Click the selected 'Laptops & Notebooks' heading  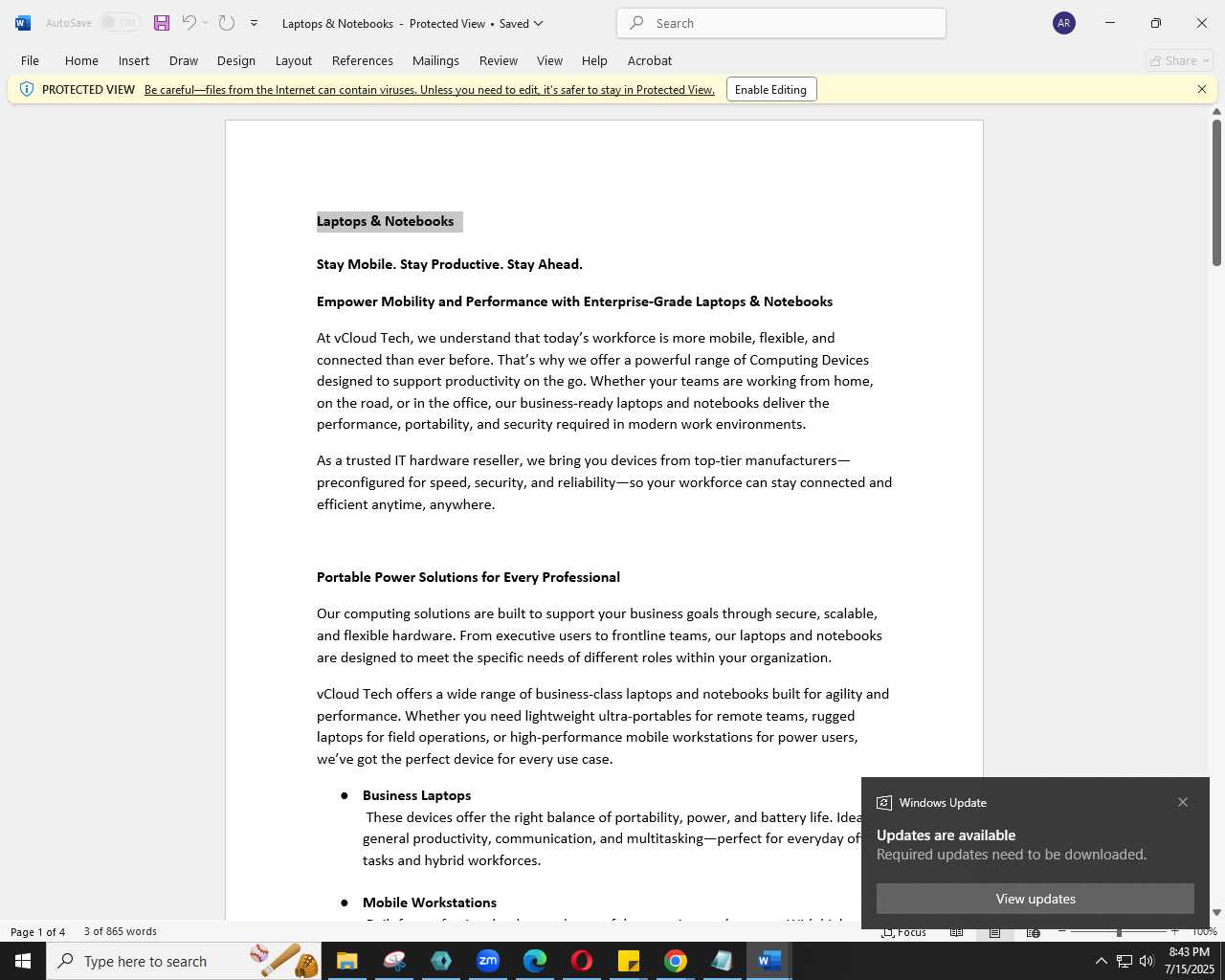point(386,221)
